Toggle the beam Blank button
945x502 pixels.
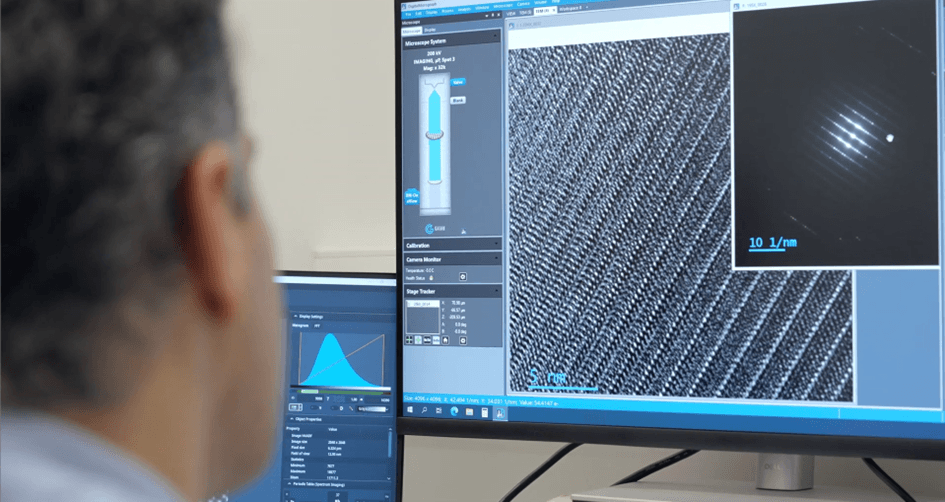tap(458, 100)
